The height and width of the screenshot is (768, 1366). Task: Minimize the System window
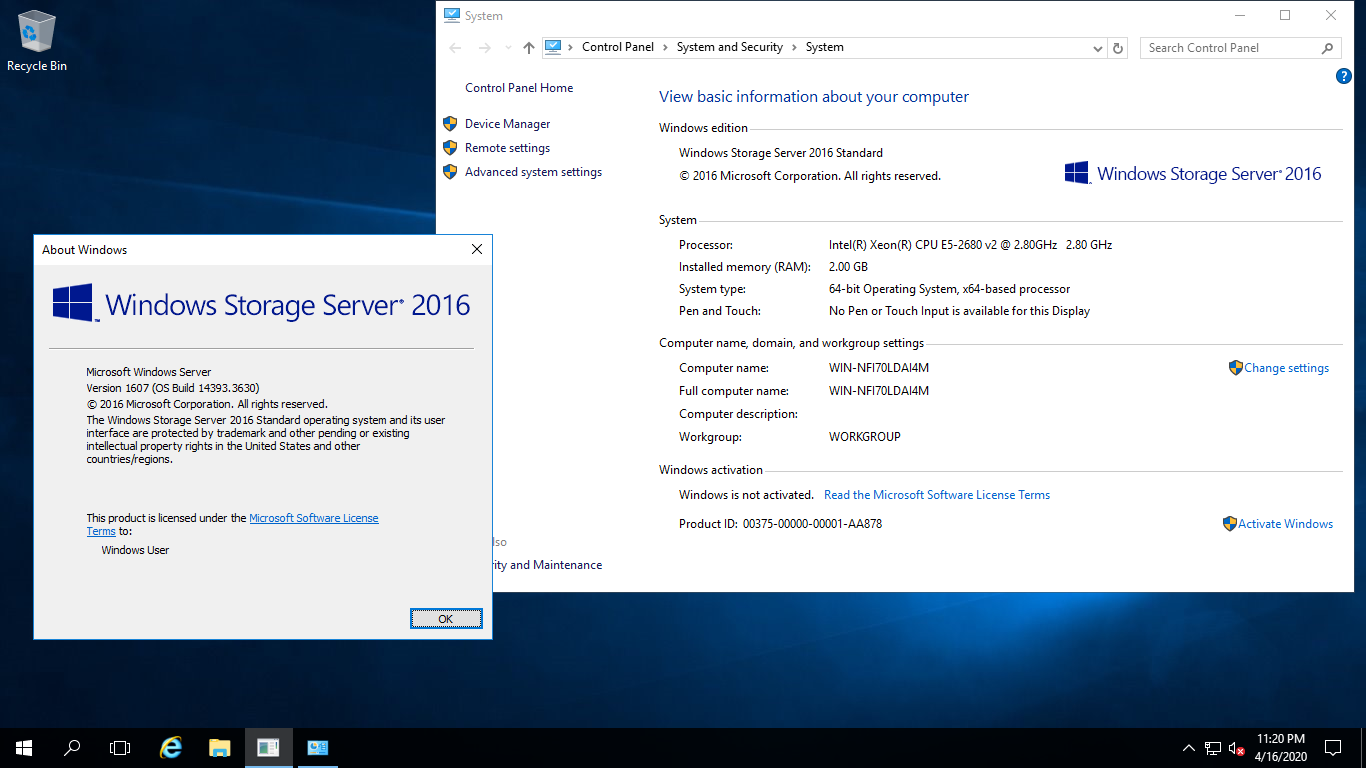click(x=1239, y=15)
